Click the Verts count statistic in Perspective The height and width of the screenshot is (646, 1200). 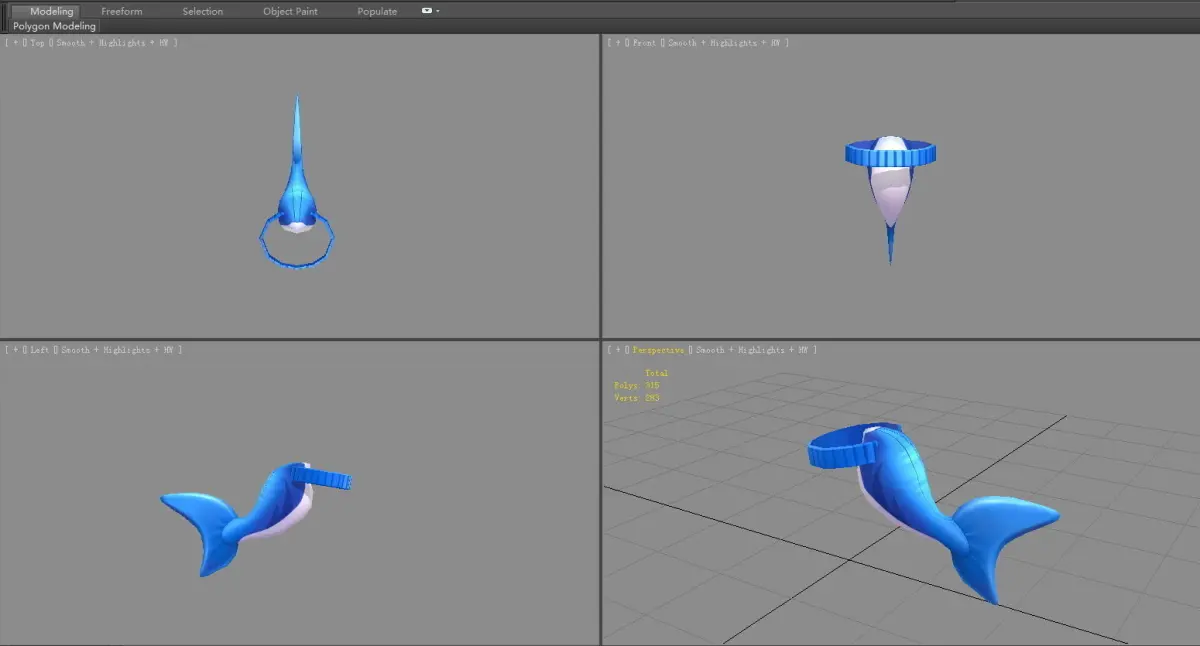[637, 398]
